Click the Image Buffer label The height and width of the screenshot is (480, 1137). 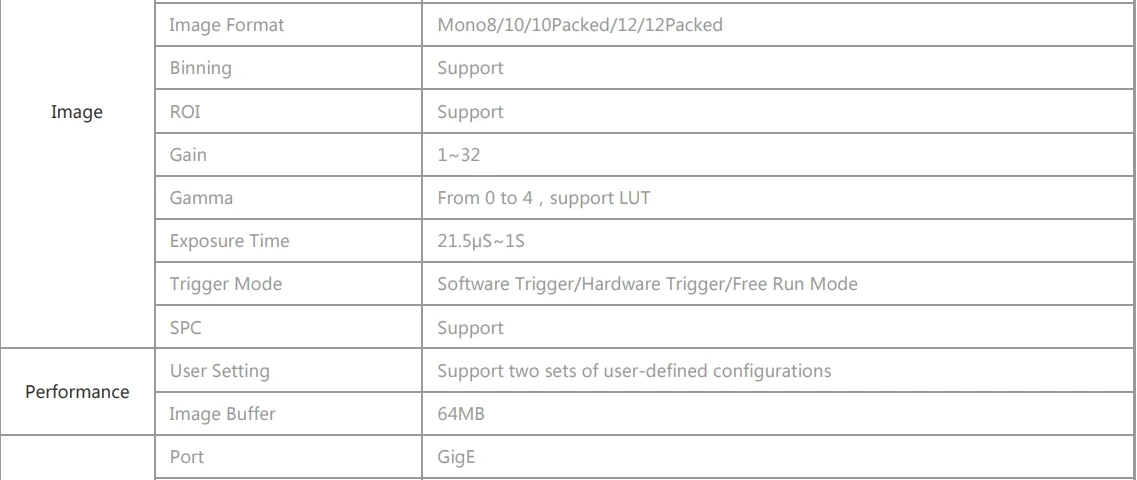[221, 414]
